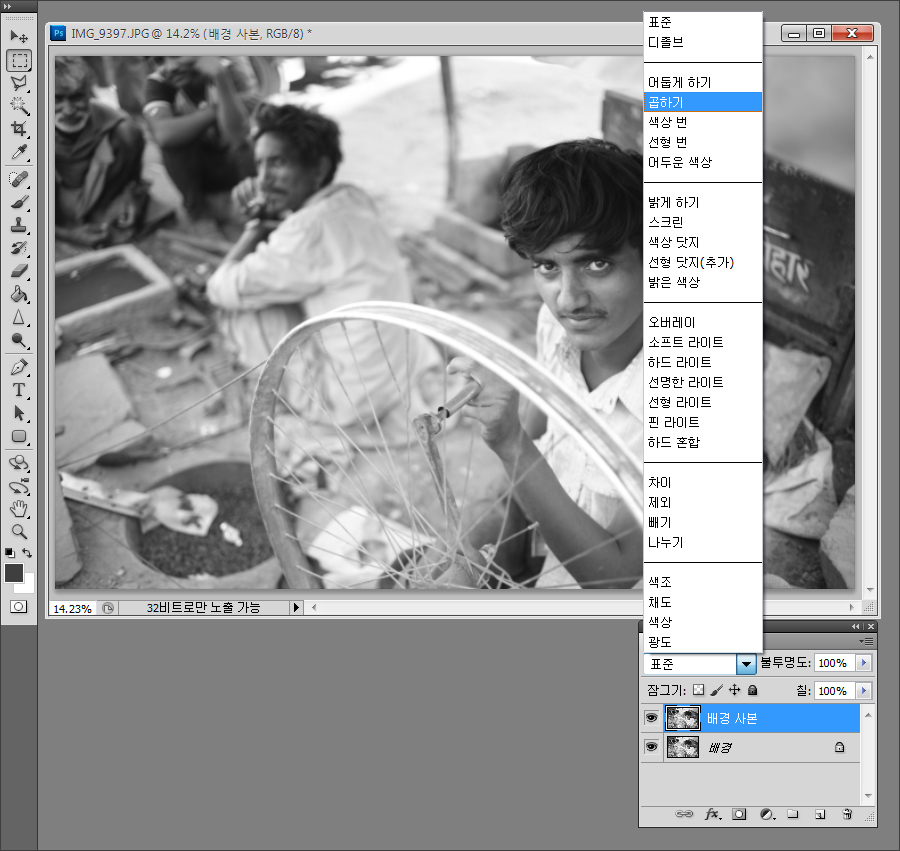This screenshot has height=851, width=900.
Task: Select the Zoom tool
Action: (x=19, y=531)
